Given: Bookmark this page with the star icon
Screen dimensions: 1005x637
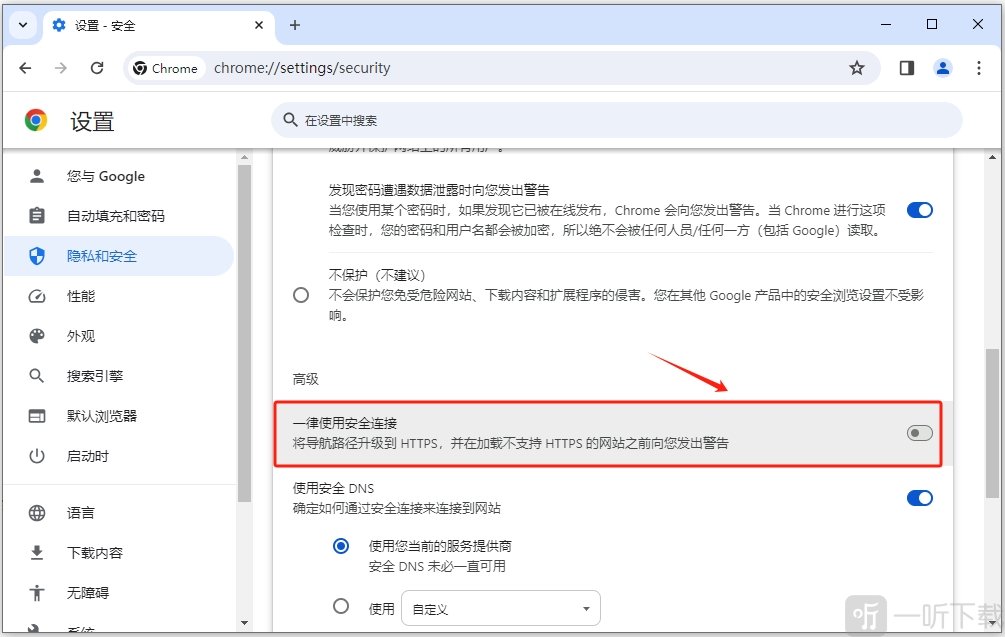Looking at the screenshot, I should (857, 67).
